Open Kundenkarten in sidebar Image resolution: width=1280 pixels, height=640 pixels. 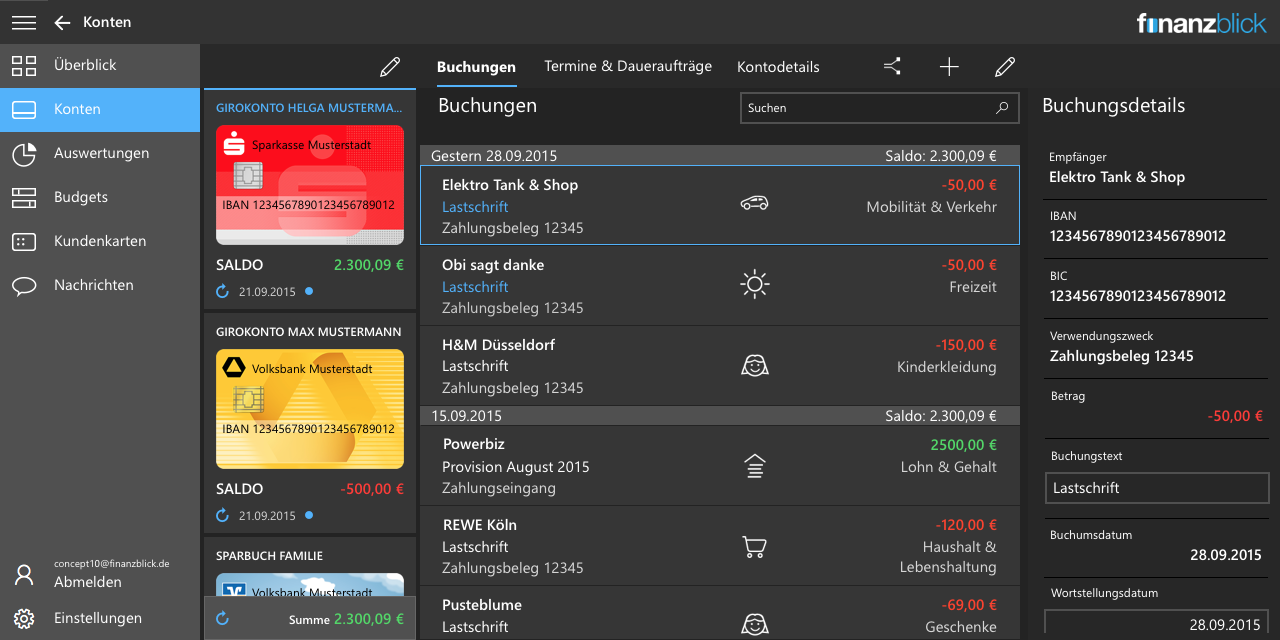100,242
